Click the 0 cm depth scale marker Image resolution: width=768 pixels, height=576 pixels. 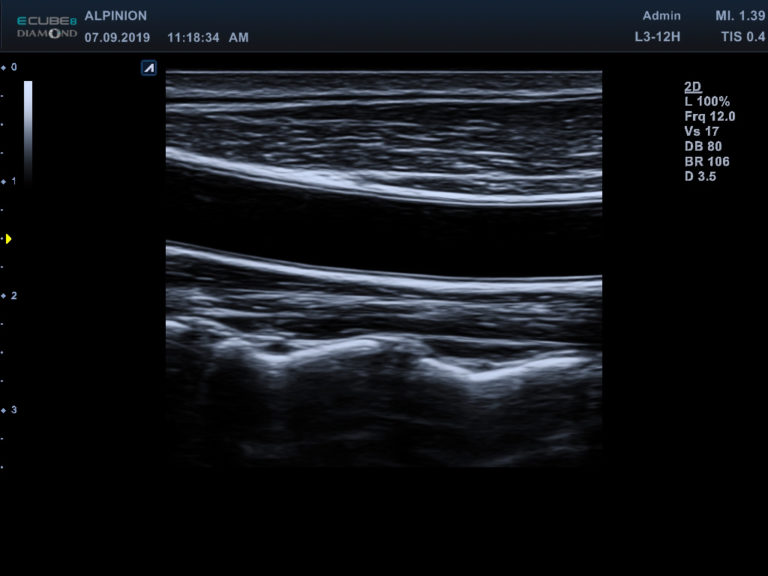[x=10, y=67]
